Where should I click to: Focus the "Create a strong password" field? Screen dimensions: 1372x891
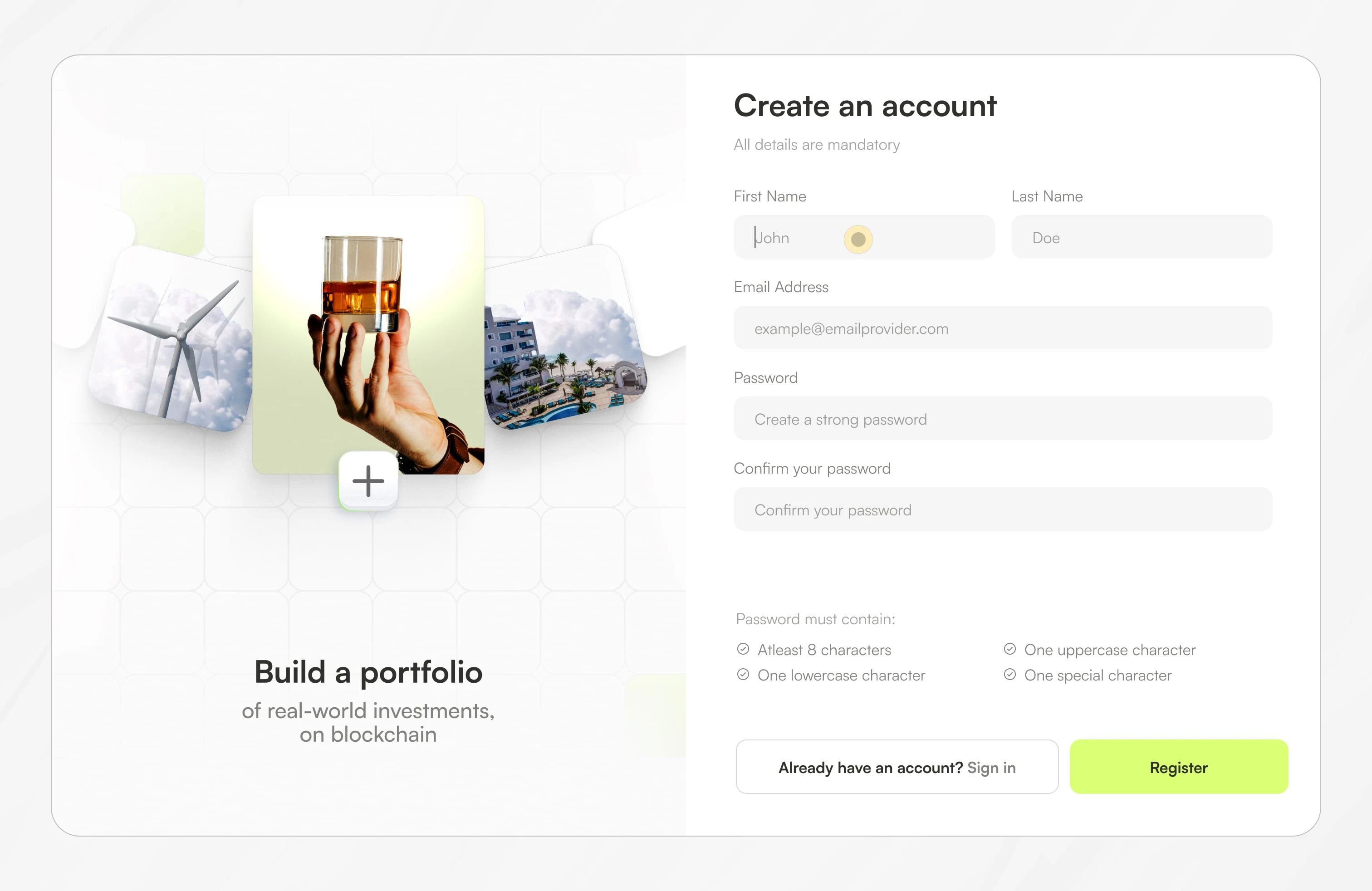click(1003, 419)
